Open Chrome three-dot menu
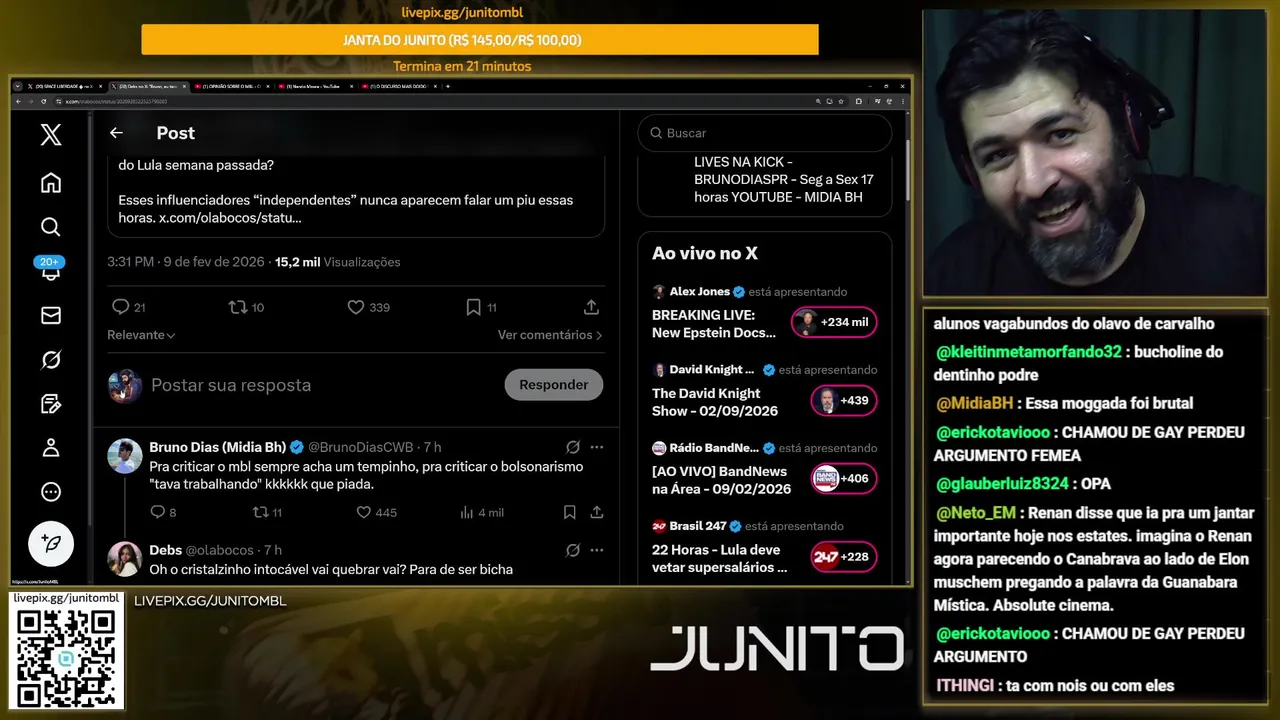Viewport: 1280px width, 720px height. 902,101
